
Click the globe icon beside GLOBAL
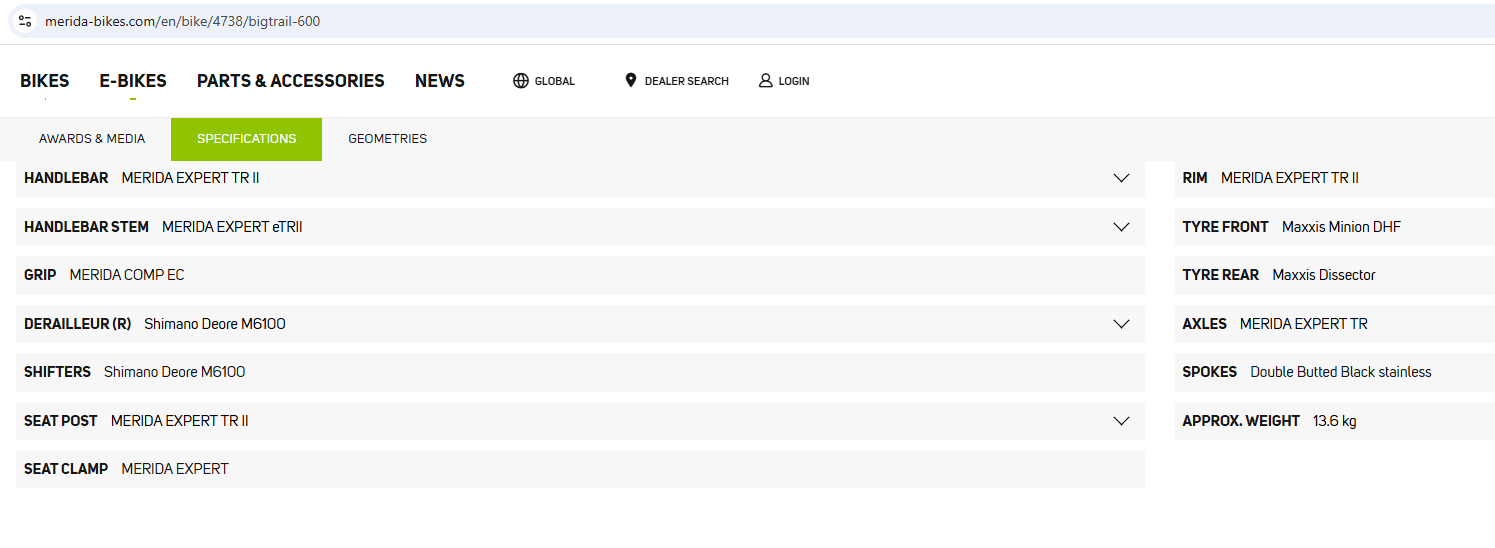click(x=521, y=81)
